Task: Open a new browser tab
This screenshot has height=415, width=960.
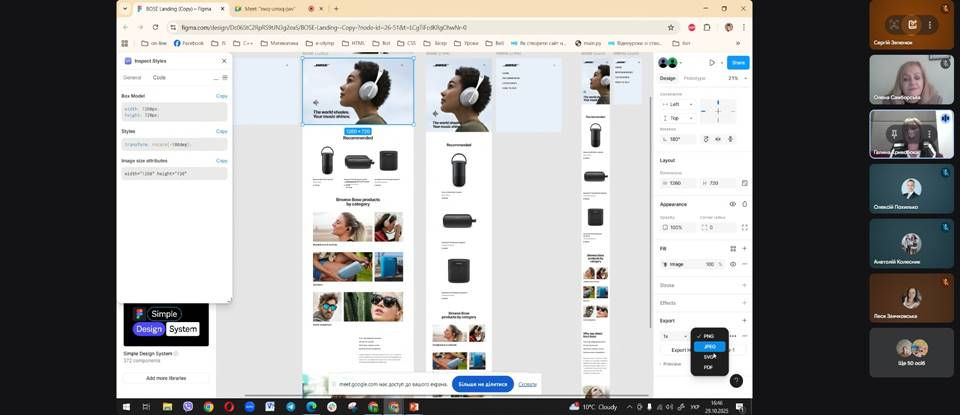Action: click(x=336, y=9)
